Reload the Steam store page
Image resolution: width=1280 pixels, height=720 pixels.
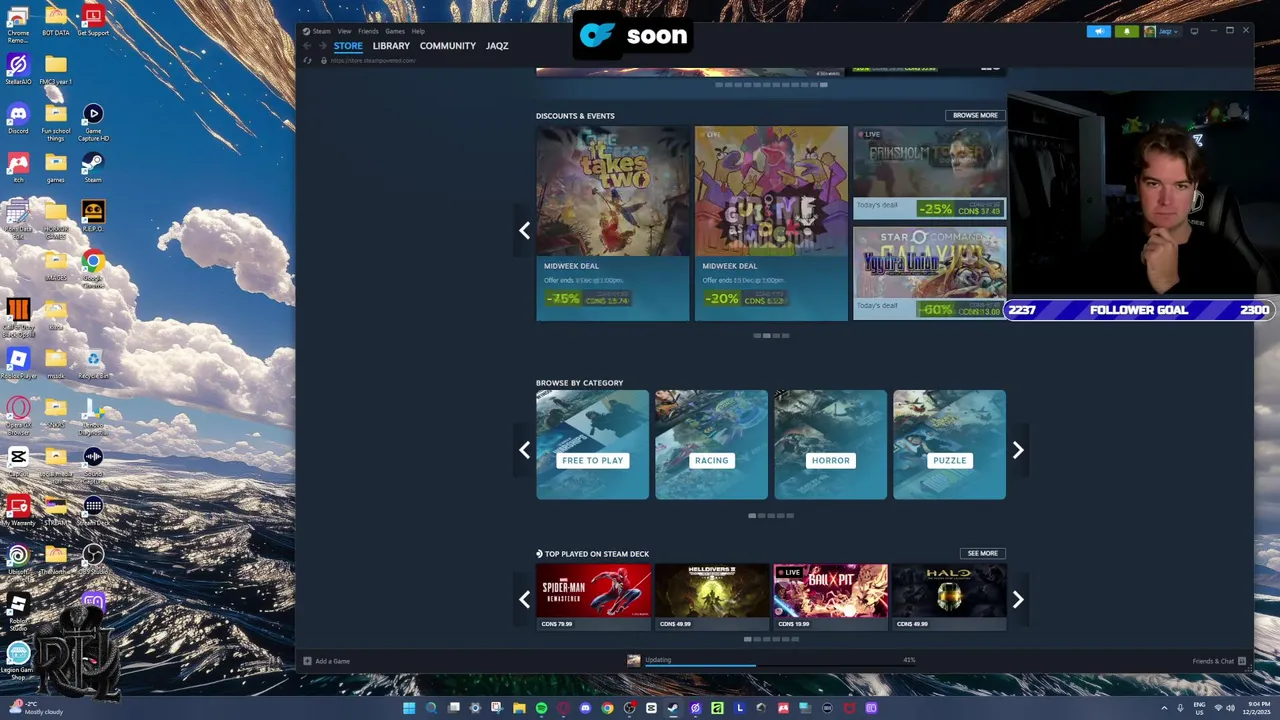307,61
